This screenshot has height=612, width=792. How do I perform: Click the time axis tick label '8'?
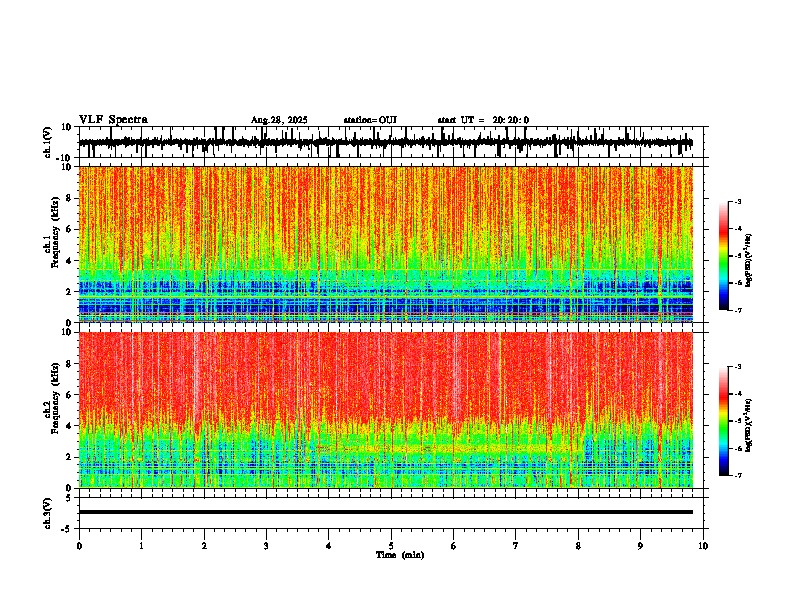(x=578, y=546)
